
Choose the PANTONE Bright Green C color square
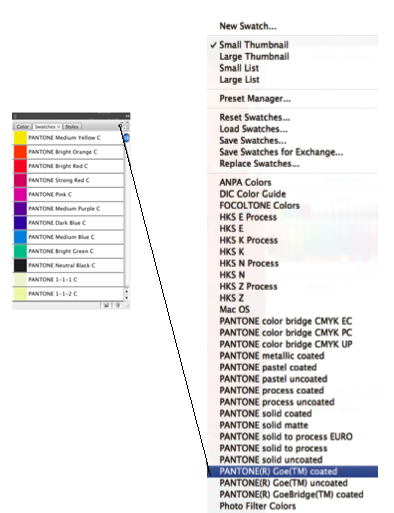point(20,251)
